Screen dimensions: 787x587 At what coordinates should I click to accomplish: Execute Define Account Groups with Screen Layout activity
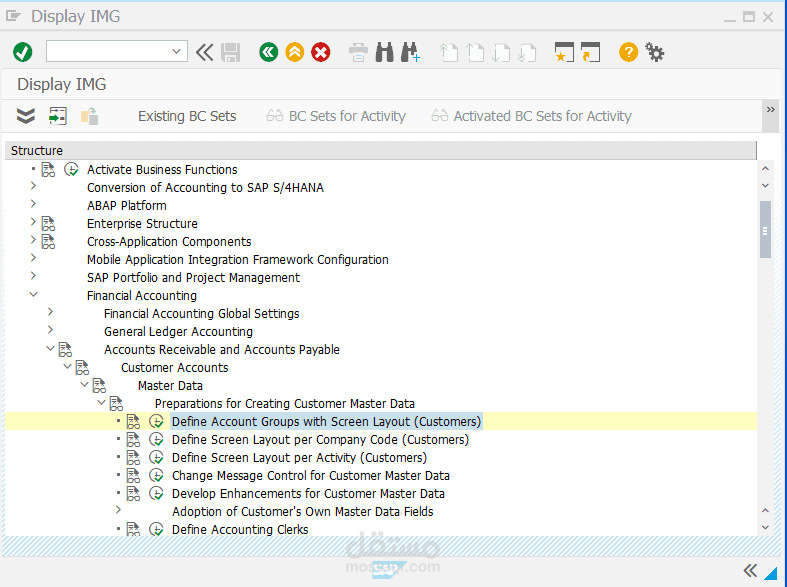click(x=157, y=421)
